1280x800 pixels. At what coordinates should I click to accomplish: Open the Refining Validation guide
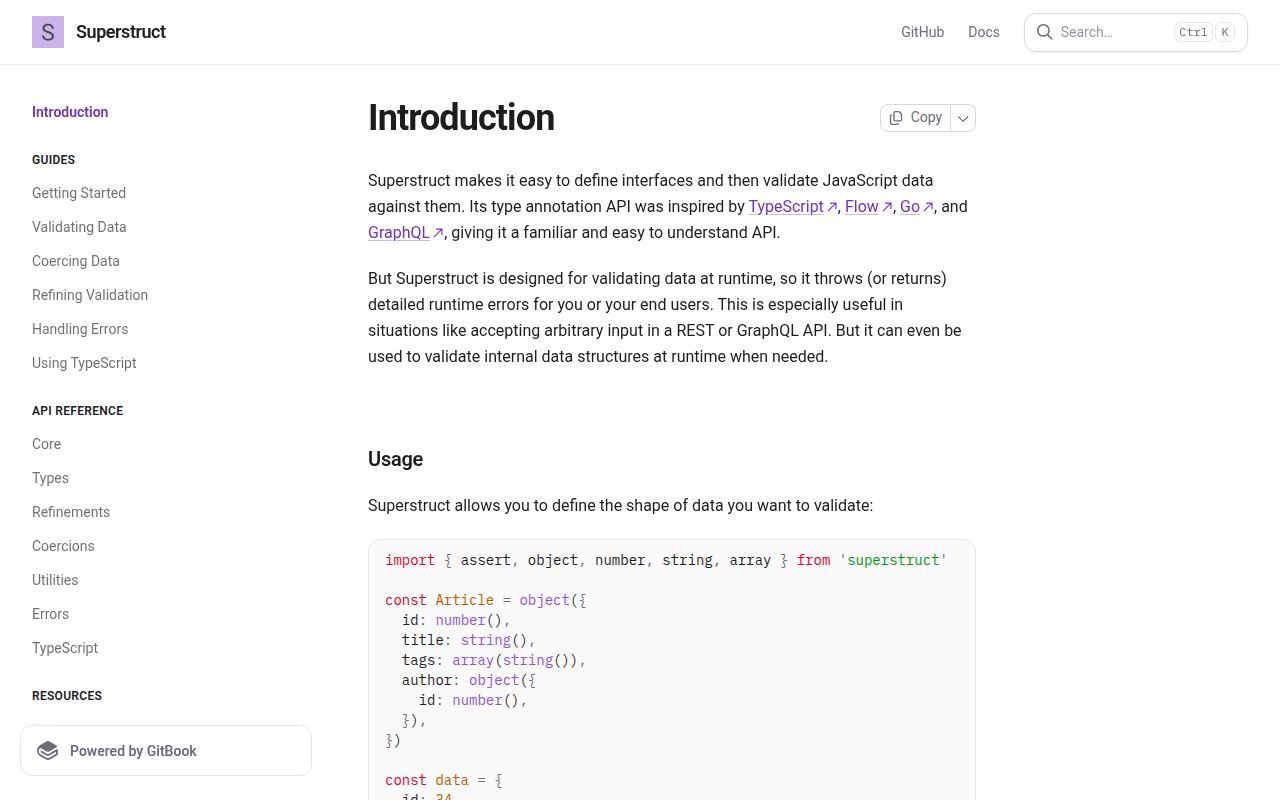pyautogui.click(x=90, y=295)
